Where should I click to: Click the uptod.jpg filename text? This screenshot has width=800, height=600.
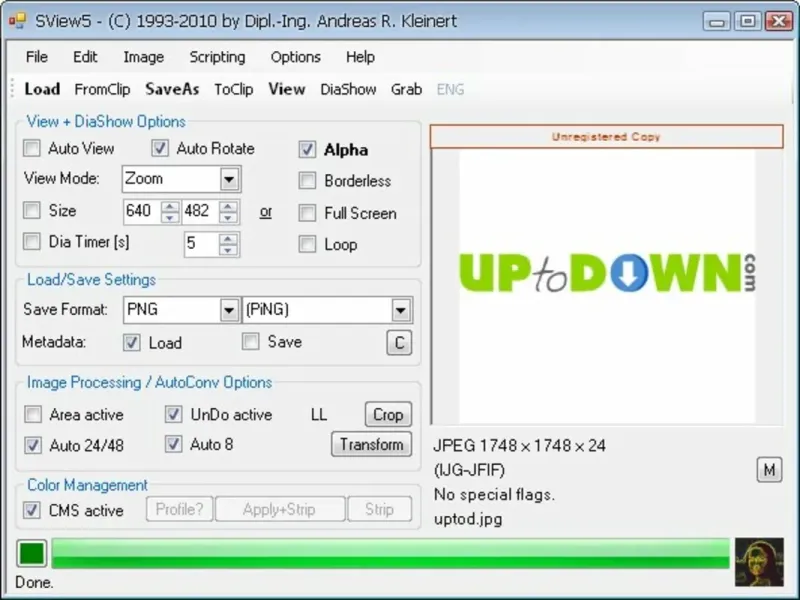(x=468, y=519)
